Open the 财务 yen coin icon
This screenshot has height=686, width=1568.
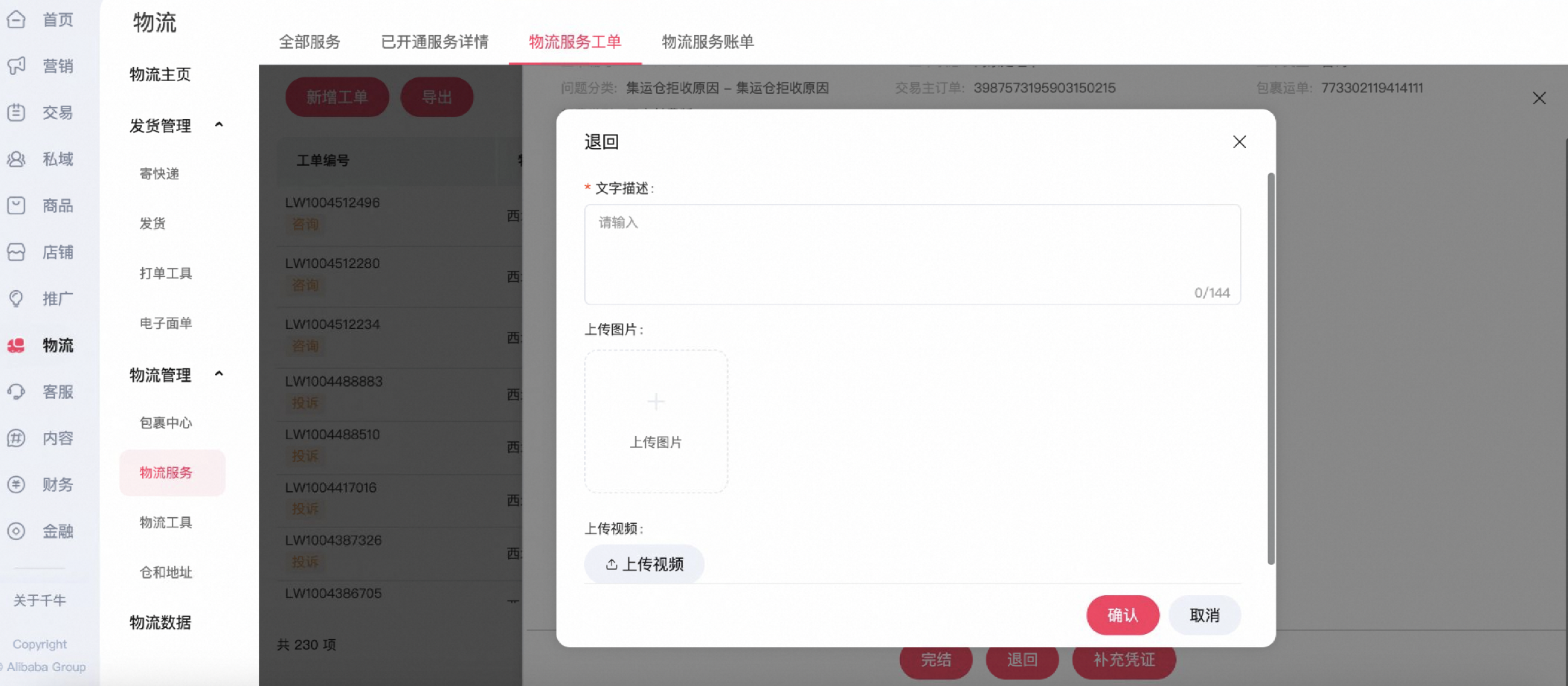(x=16, y=485)
